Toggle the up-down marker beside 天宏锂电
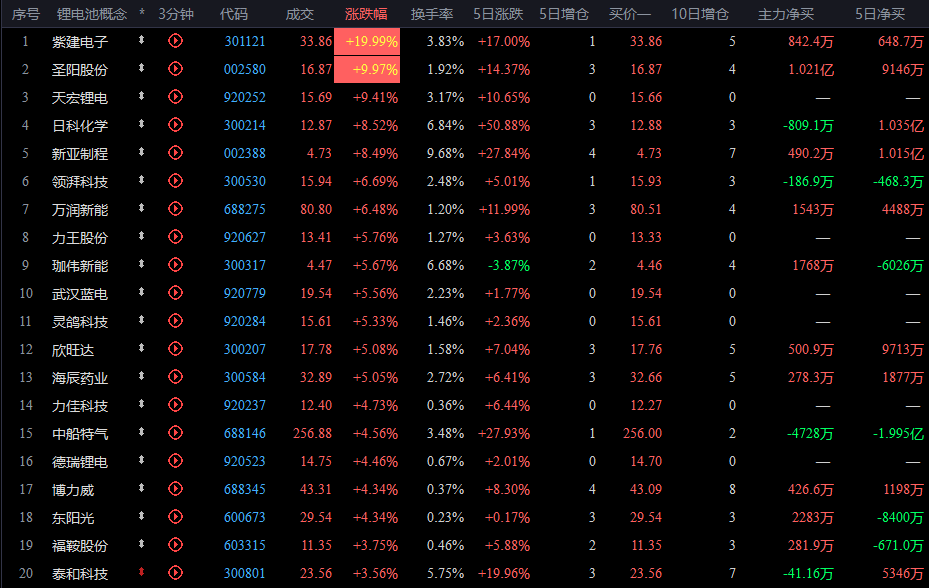Viewport: 929px width, 588px height. (141, 96)
